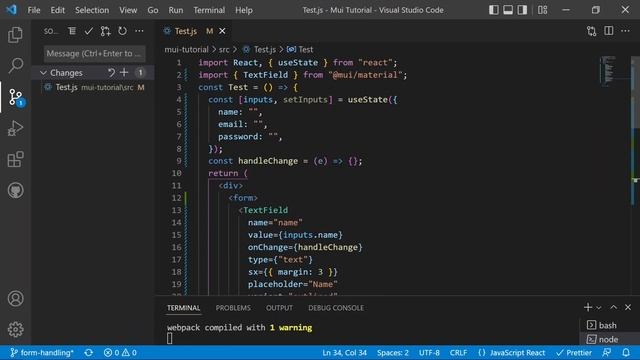Click the synchronize changes icon in status bar
Viewport: 640px width, 360px height.
pyautogui.click(x=89, y=353)
